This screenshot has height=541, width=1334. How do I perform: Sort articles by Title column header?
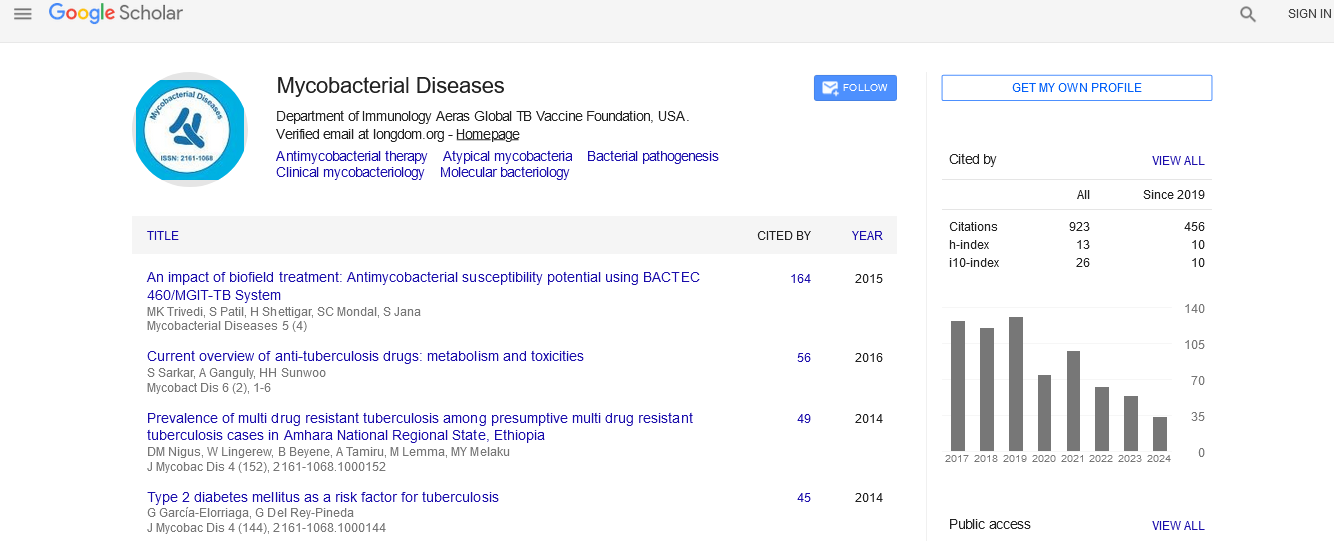[163, 236]
